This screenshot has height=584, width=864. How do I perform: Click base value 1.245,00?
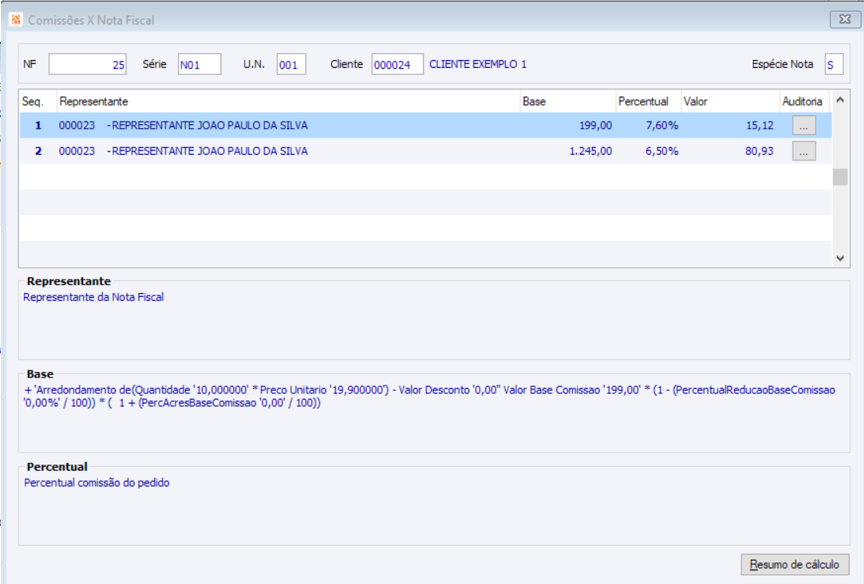(x=590, y=151)
